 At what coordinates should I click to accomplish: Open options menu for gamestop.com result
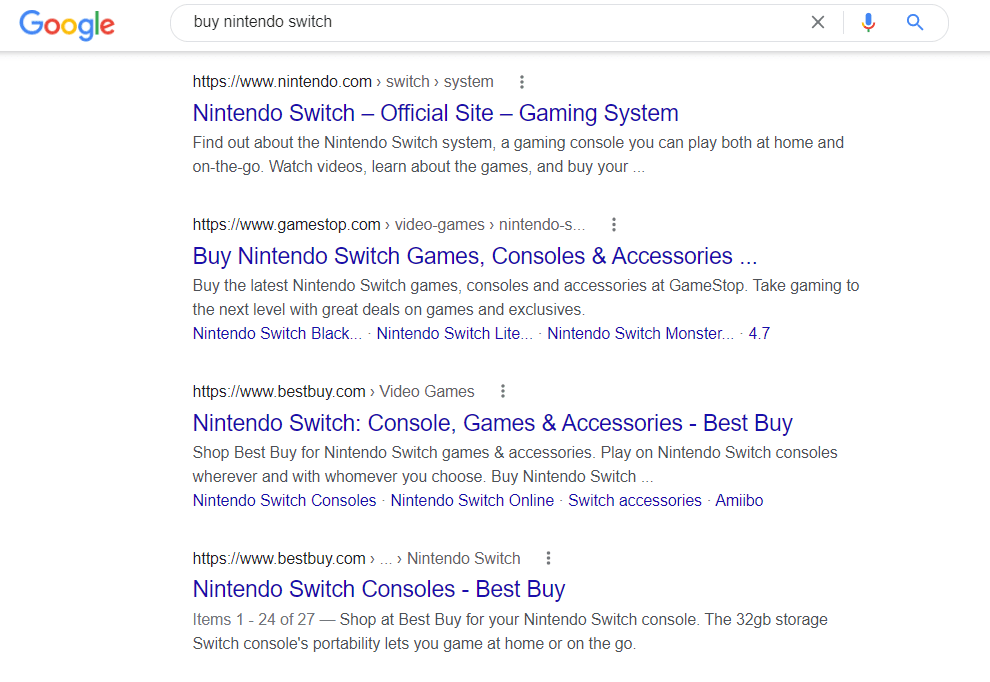click(x=614, y=225)
